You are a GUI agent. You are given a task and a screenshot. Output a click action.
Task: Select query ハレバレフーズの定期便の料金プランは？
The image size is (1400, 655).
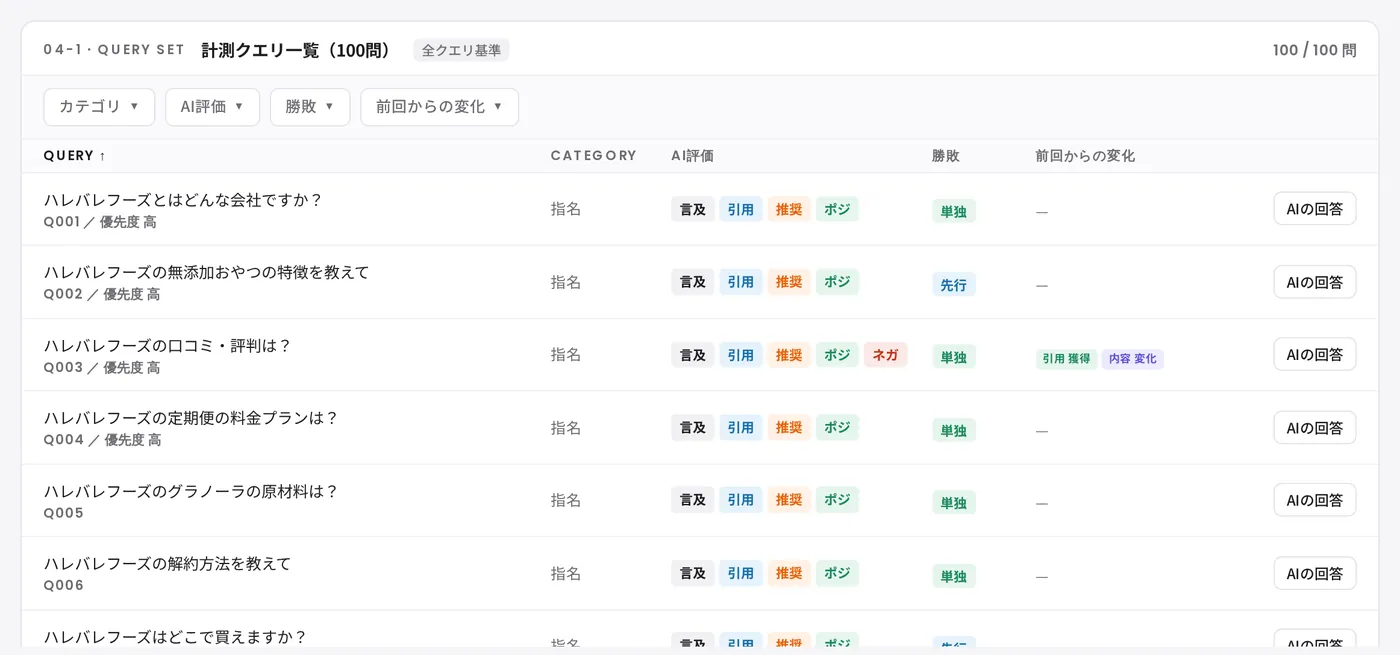point(191,418)
